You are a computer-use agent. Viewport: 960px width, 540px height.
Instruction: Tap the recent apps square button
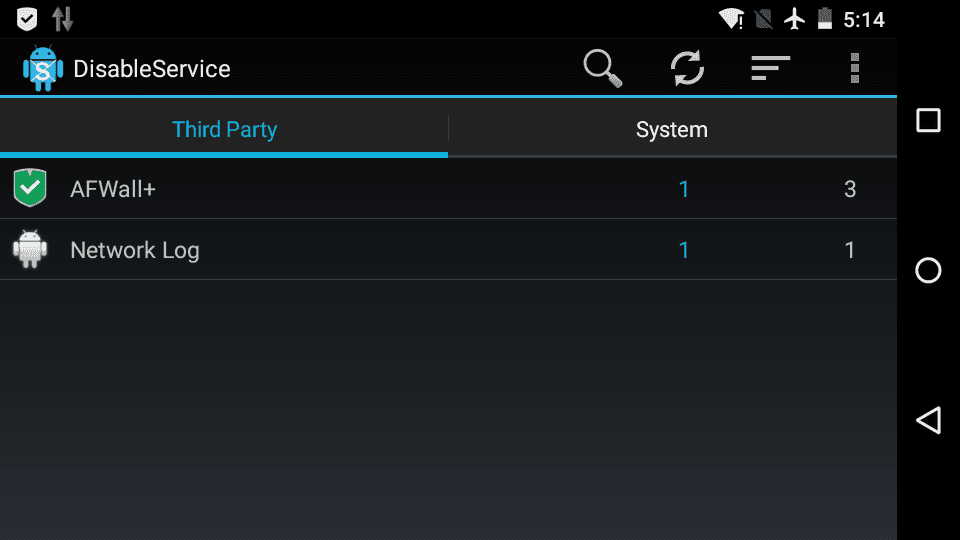pyautogui.click(x=928, y=120)
